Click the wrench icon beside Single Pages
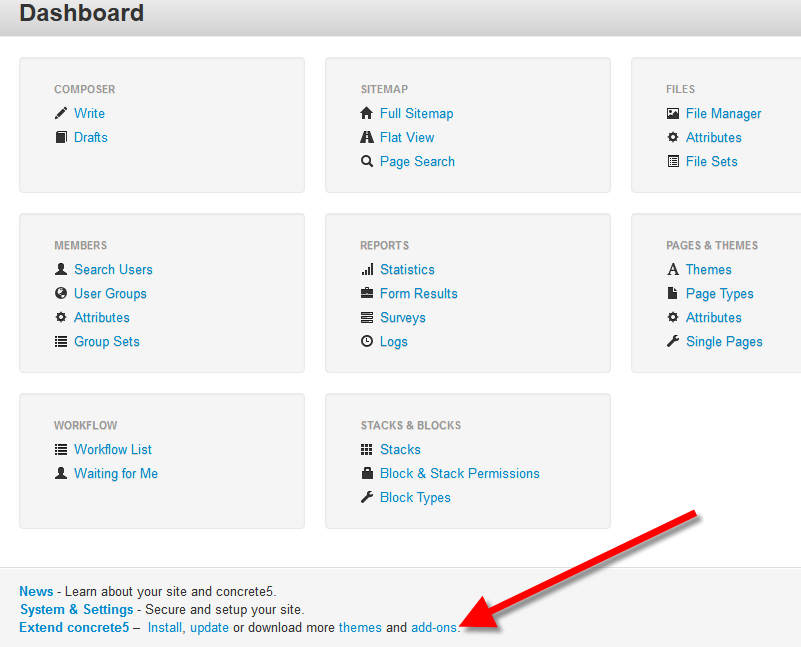Viewport: 801px width, 647px height. click(x=673, y=342)
